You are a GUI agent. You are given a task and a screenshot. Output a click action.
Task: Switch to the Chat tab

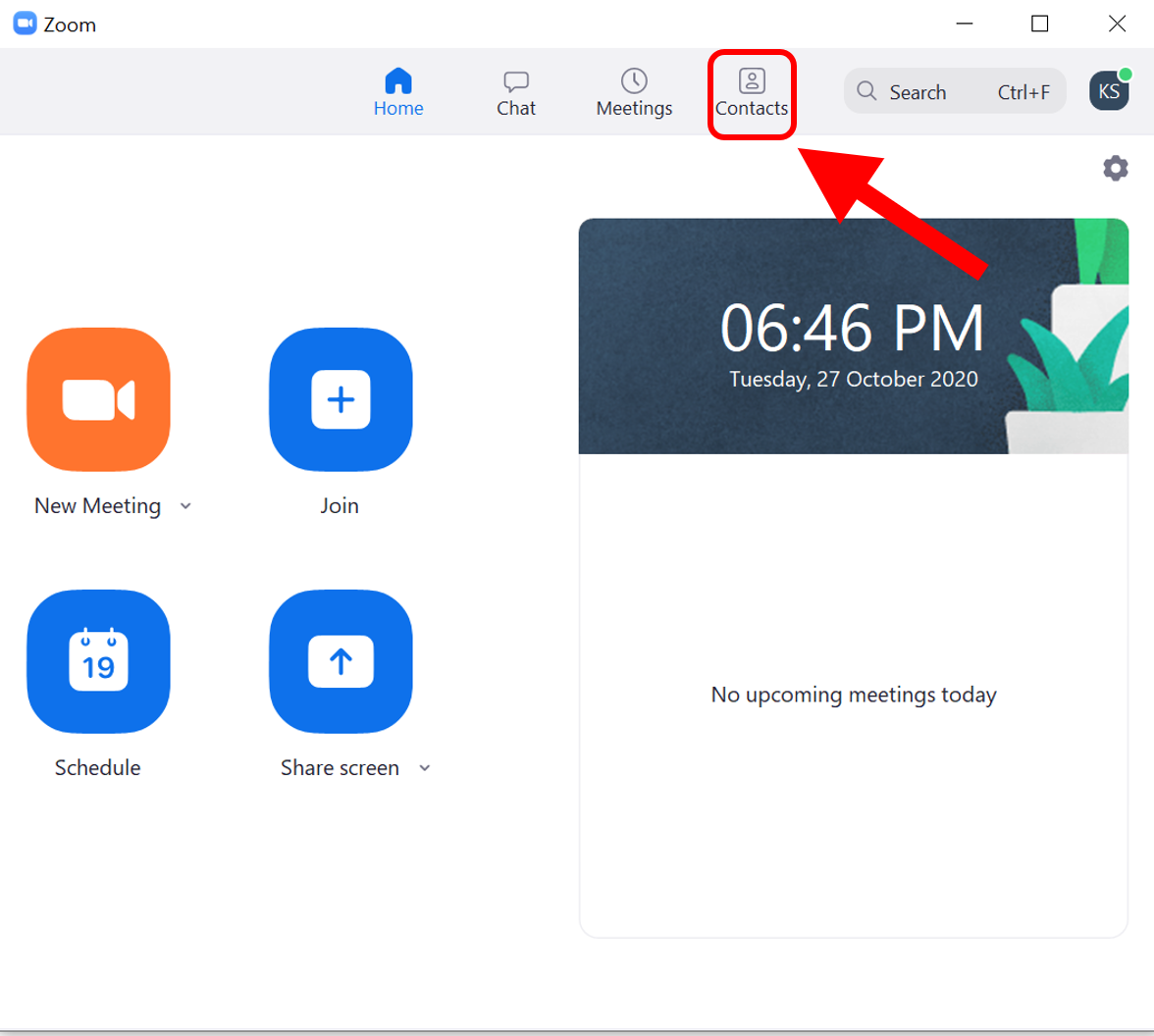tap(516, 92)
